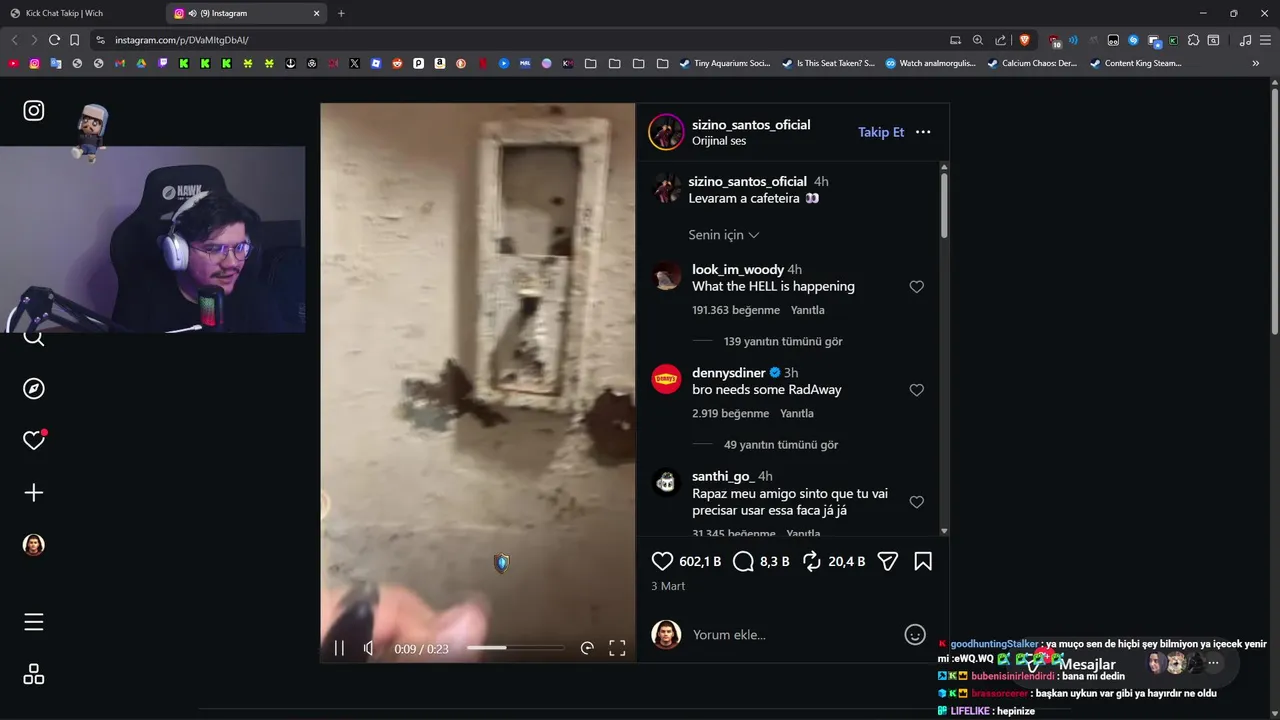Open the Brave Shields lion icon
This screenshot has height=720, width=1280.
point(1024,40)
